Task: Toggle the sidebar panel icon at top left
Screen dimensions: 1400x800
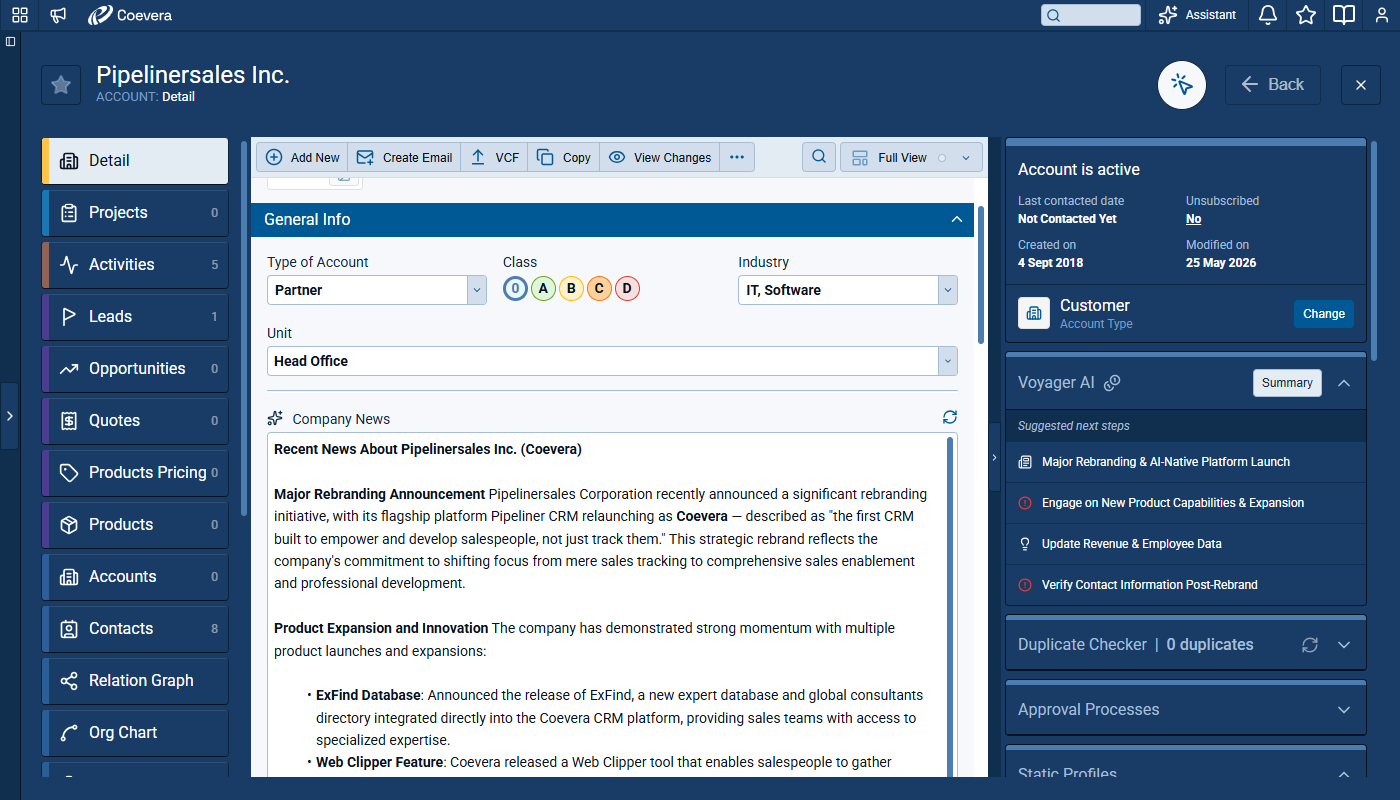Action: 10,42
